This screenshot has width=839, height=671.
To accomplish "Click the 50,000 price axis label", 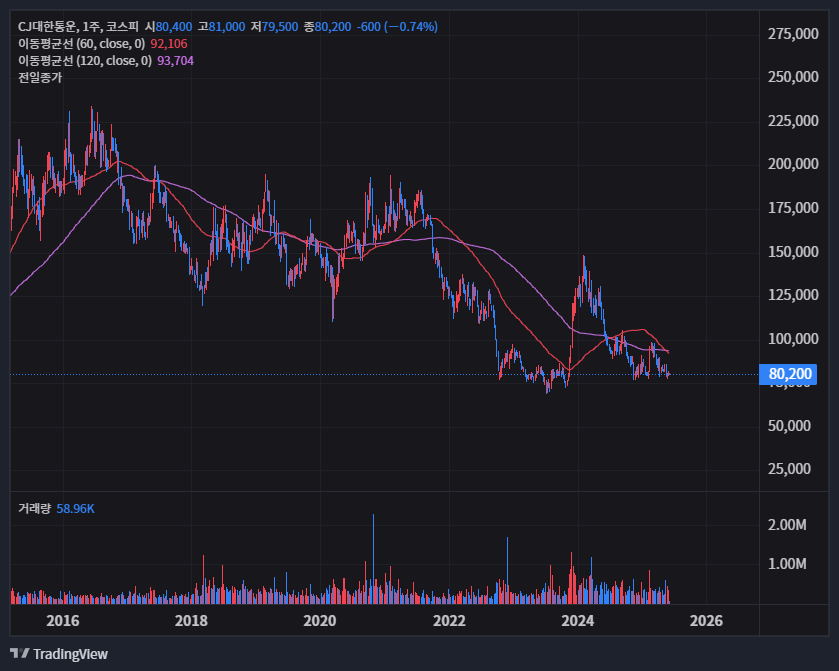I will (789, 426).
